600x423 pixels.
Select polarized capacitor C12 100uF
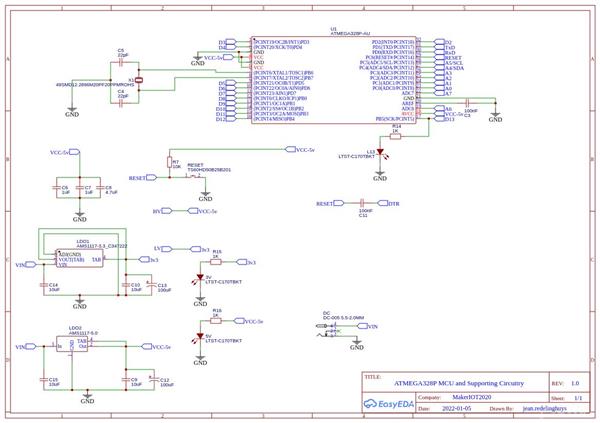click(x=154, y=380)
